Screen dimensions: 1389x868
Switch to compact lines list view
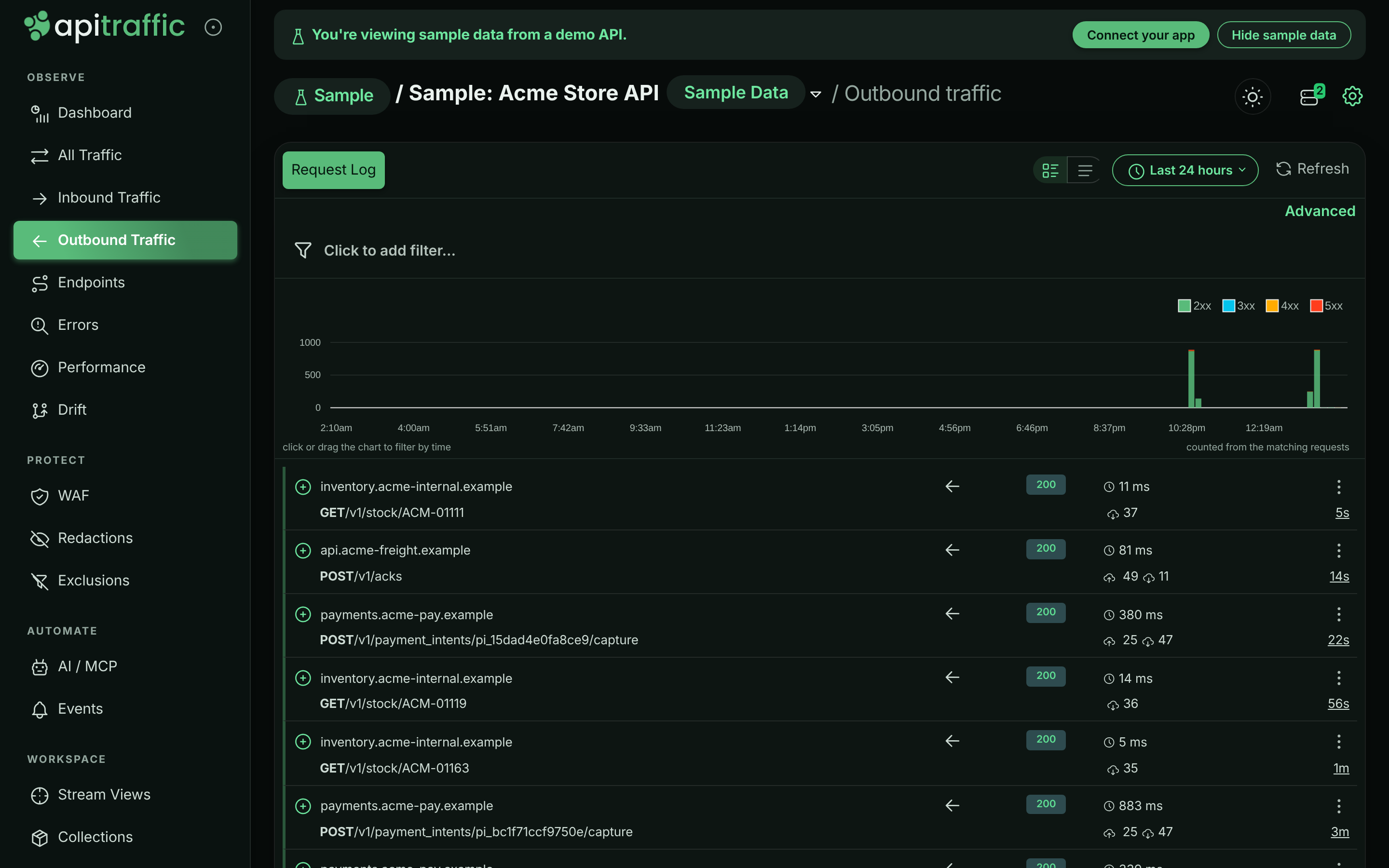click(1085, 171)
